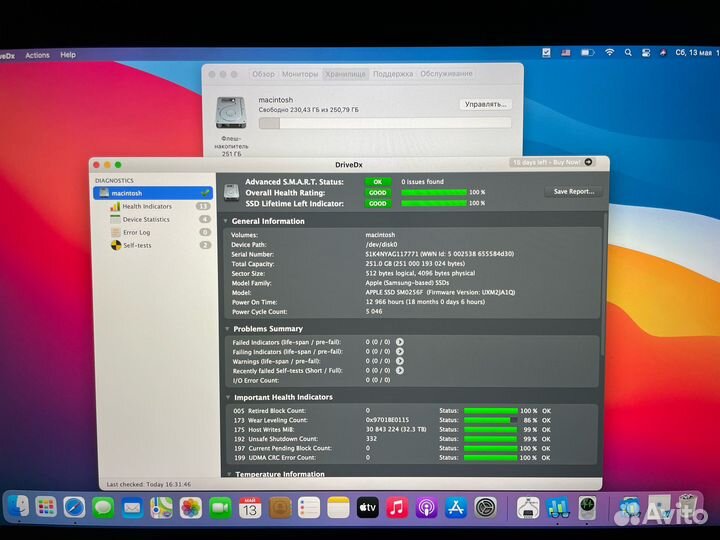This screenshot has height=540, width=720.
Task: Click arrow beside Recently failed Self-tests
Action: [400, 371]
